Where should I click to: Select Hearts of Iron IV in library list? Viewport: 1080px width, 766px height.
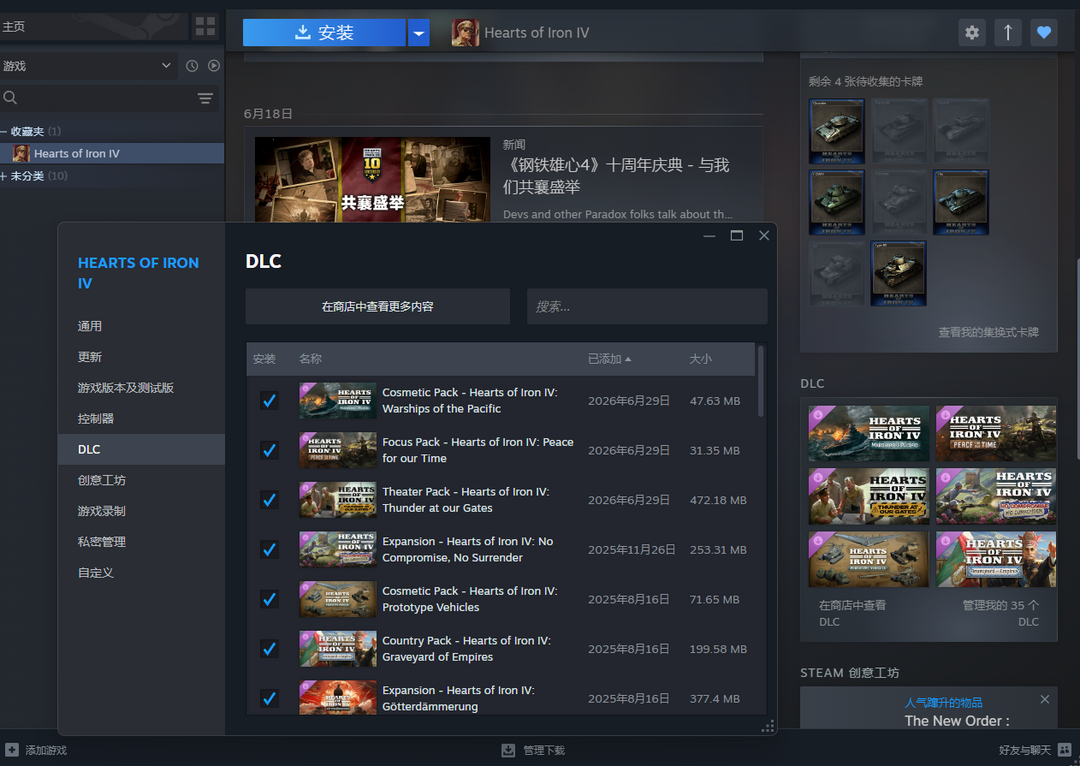[112, 153]
